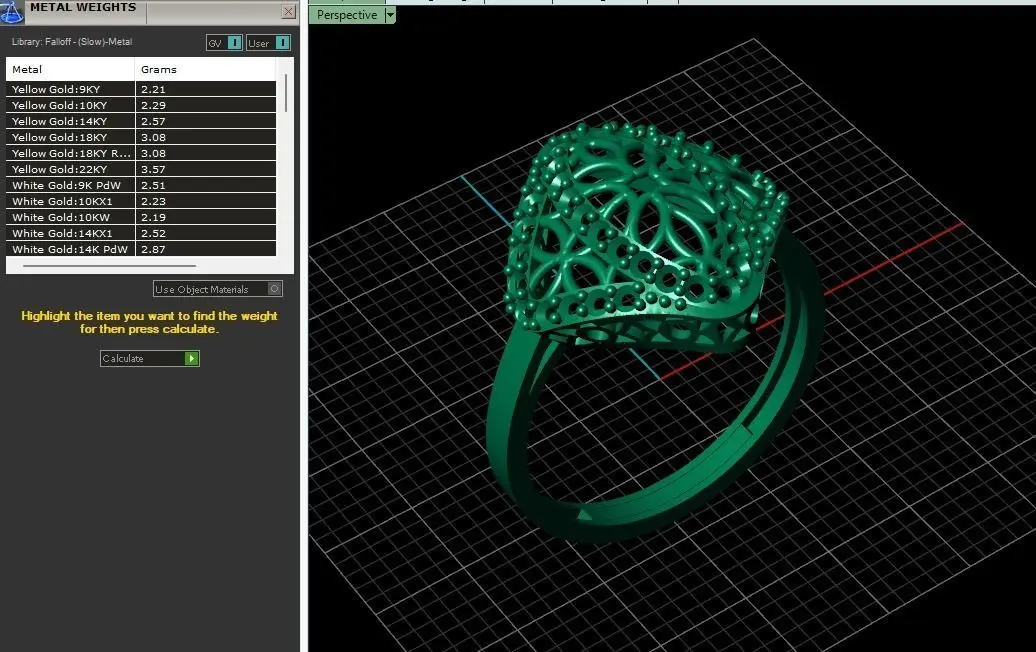Click the 2.87 grams value
This screenshot has height=652, width=1036.
tap(153, 249)
